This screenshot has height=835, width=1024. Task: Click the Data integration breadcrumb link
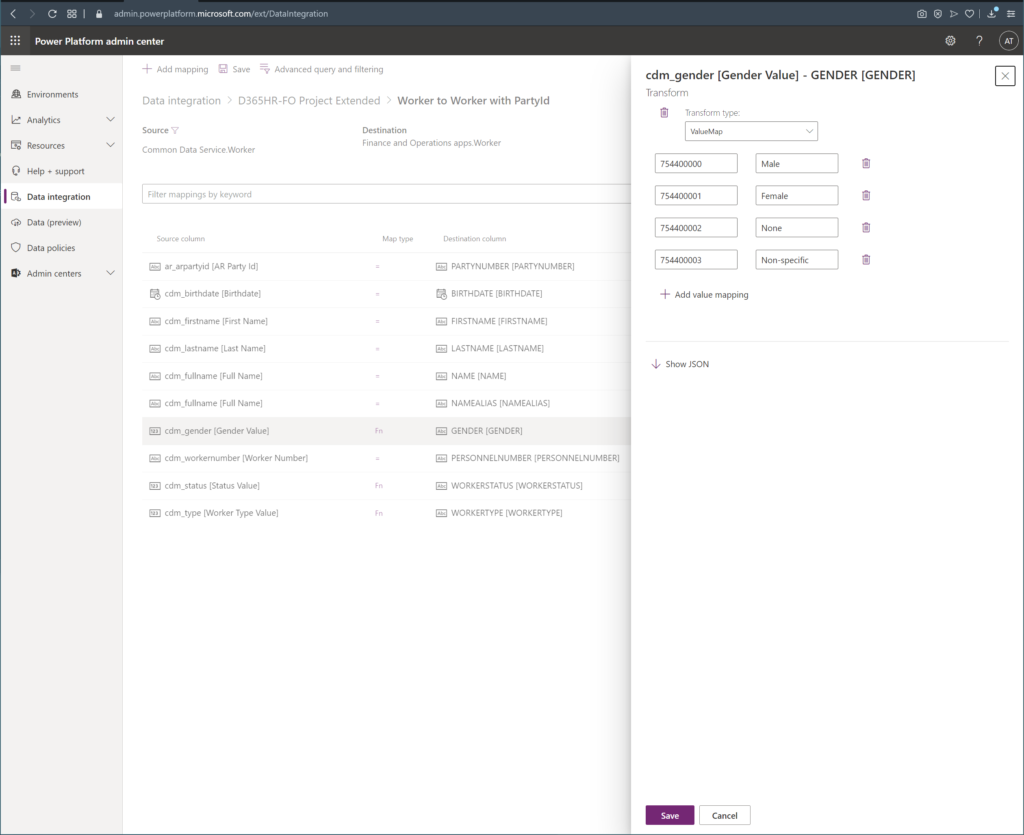pyautogui.click(x=181, y=101)
